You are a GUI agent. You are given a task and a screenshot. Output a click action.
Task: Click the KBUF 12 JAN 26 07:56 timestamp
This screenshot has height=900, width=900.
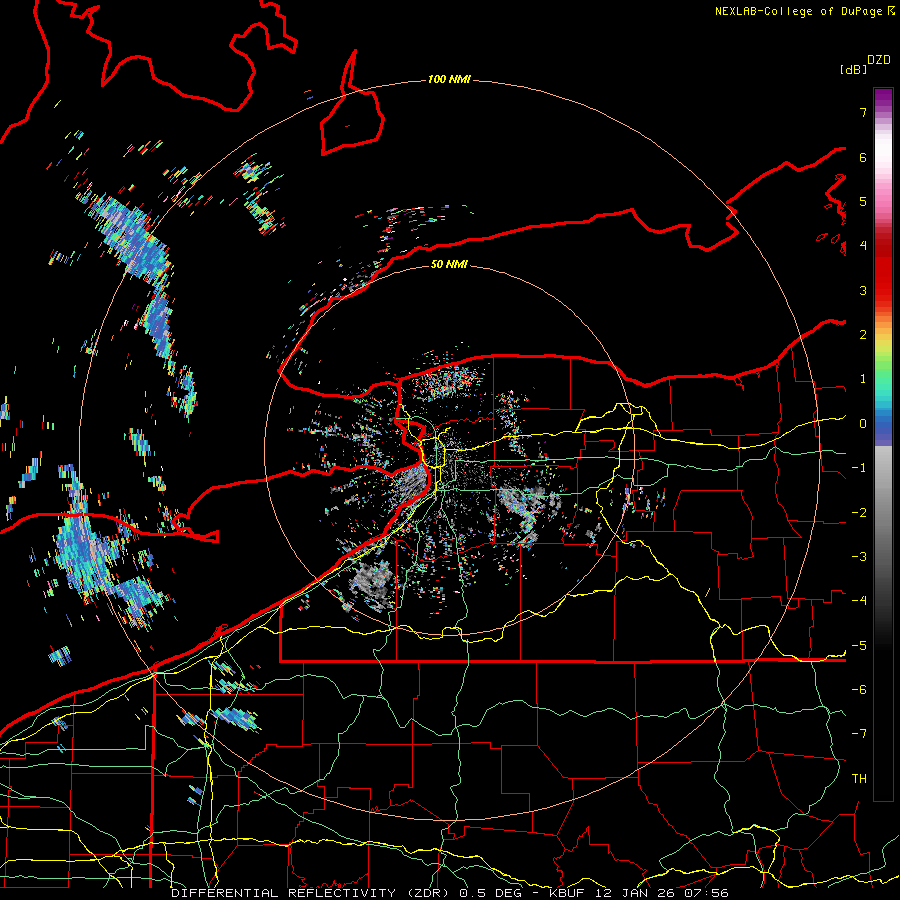[639, 893]
